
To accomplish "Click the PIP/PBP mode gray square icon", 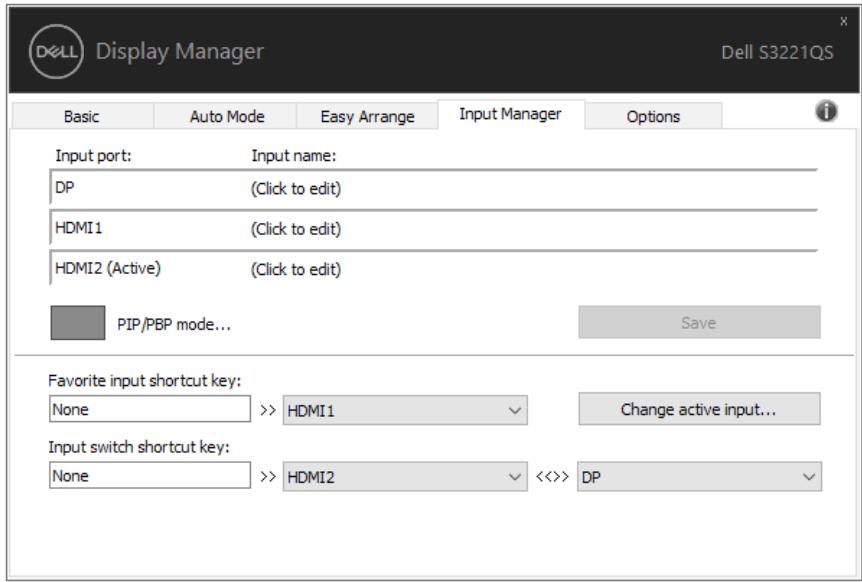I will click(x=78, y=323).
